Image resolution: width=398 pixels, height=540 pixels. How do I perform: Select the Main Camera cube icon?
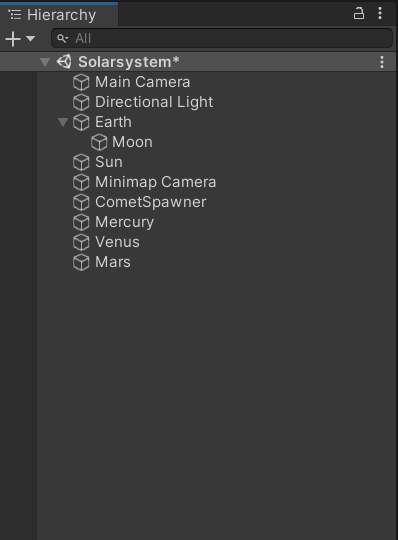tap(81, 82)
